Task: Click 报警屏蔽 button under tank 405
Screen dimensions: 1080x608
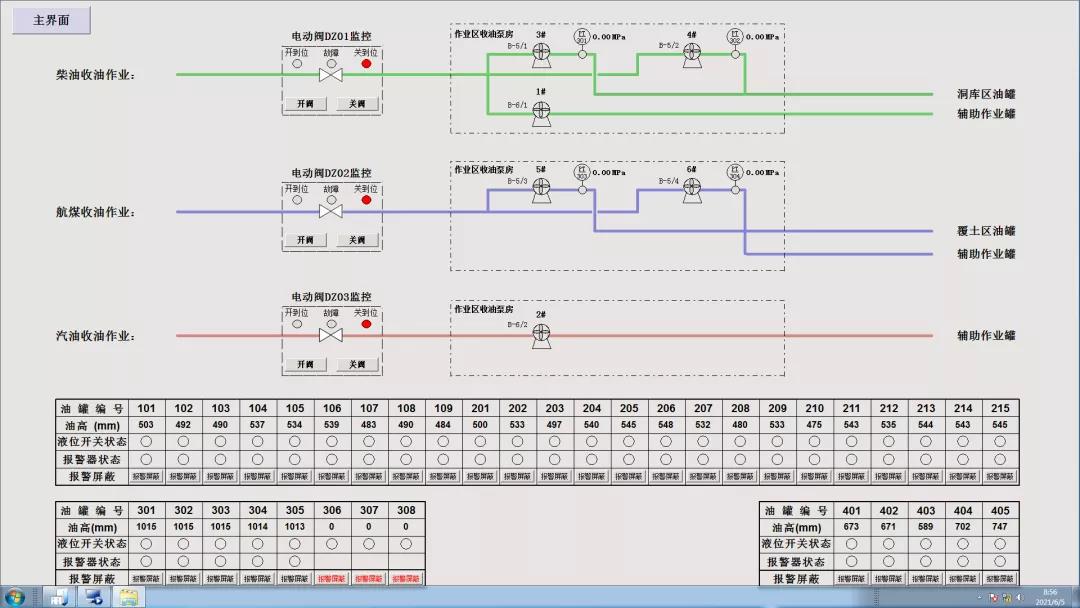Action: pyautogui.click(x=1000, y=579)
